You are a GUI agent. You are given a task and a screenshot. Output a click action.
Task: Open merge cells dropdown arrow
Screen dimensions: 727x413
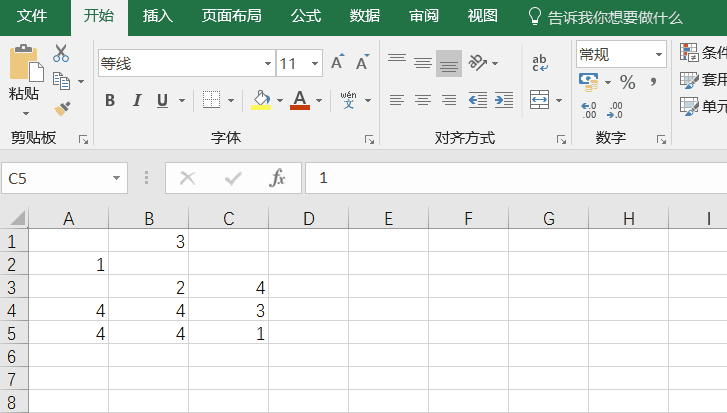point(559,100)
